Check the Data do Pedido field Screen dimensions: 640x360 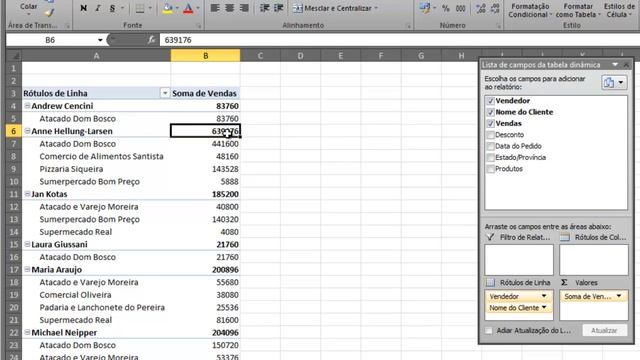point(491,146)
